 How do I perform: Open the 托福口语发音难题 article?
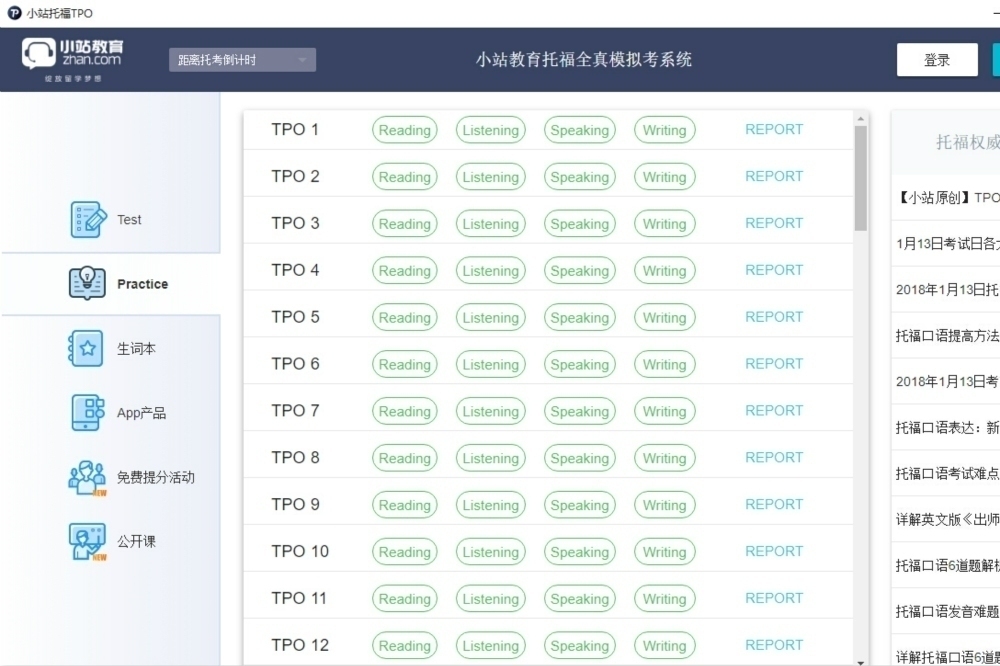(948, 611)
